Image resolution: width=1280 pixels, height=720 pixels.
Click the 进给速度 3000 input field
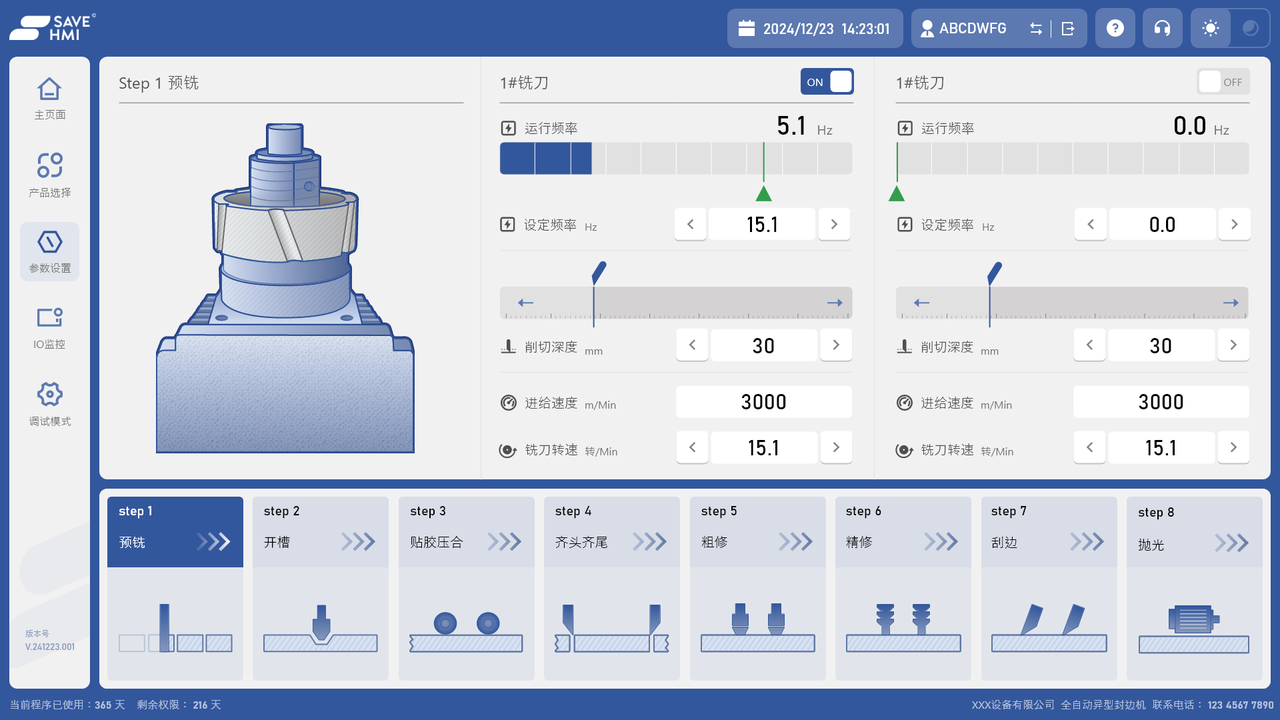[x=763, y=401]
